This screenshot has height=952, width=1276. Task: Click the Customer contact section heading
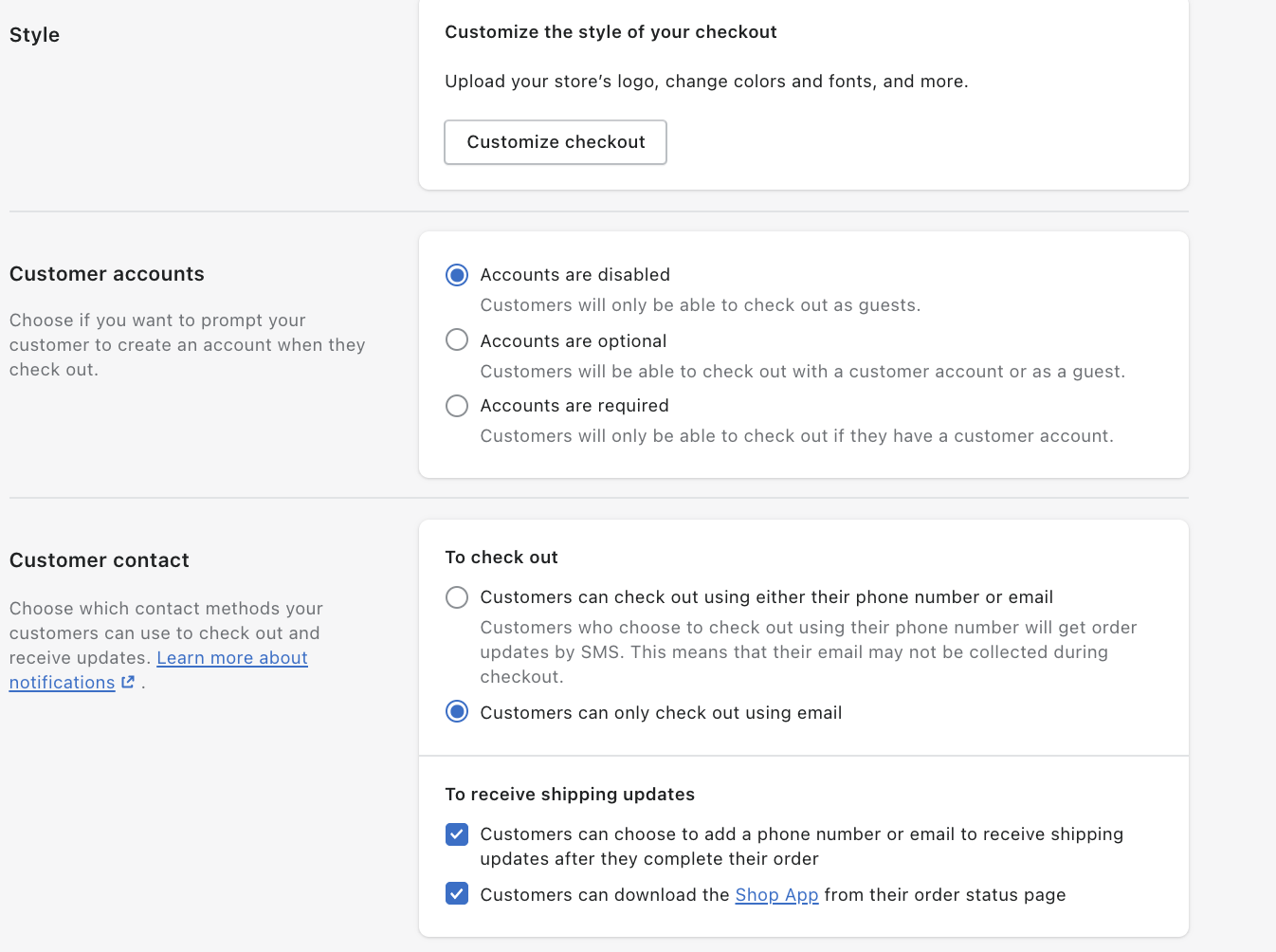(x=100, y=560)
